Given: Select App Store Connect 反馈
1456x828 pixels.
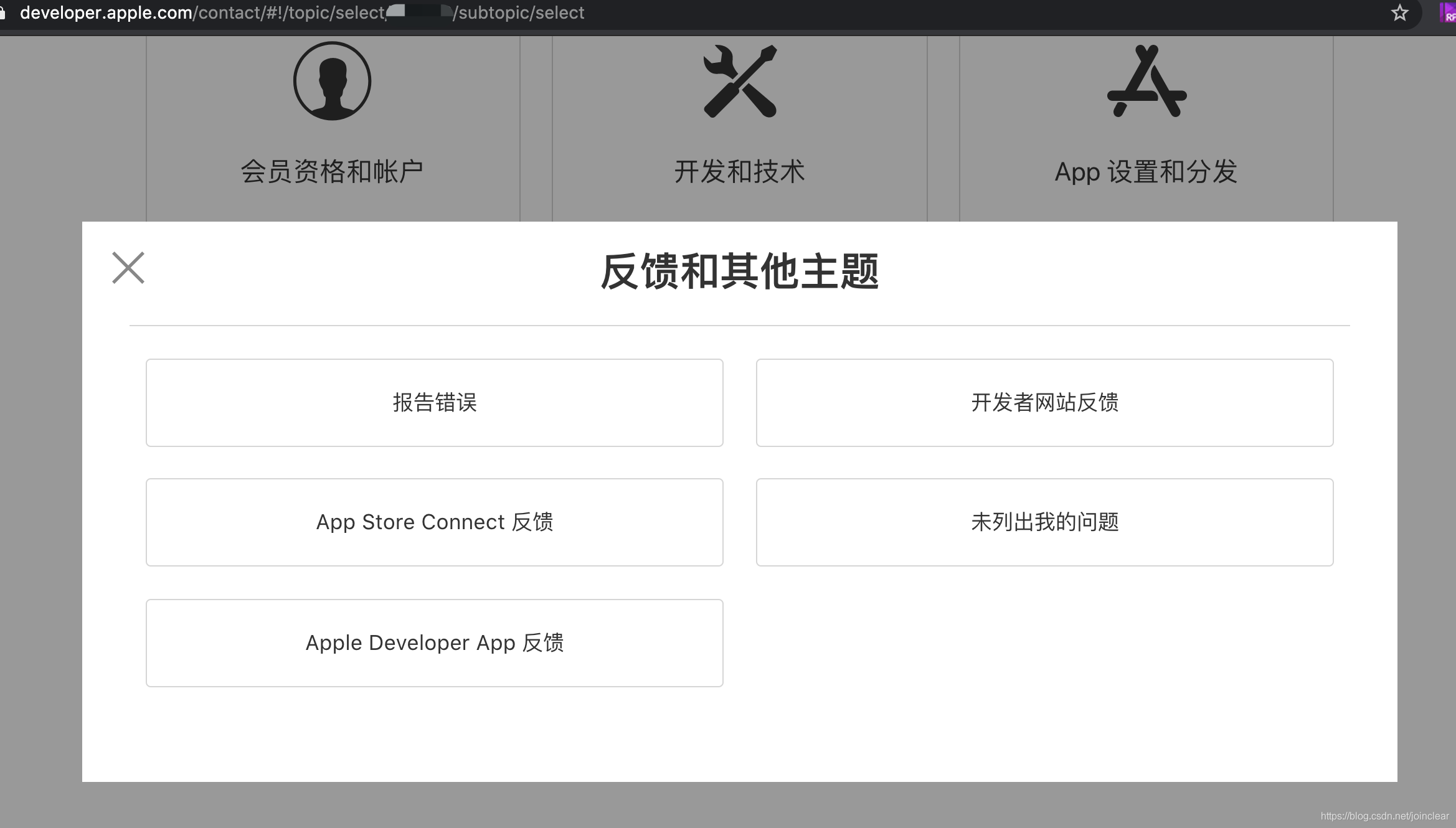Looking at the screenshot, I should tap(434, 522).
